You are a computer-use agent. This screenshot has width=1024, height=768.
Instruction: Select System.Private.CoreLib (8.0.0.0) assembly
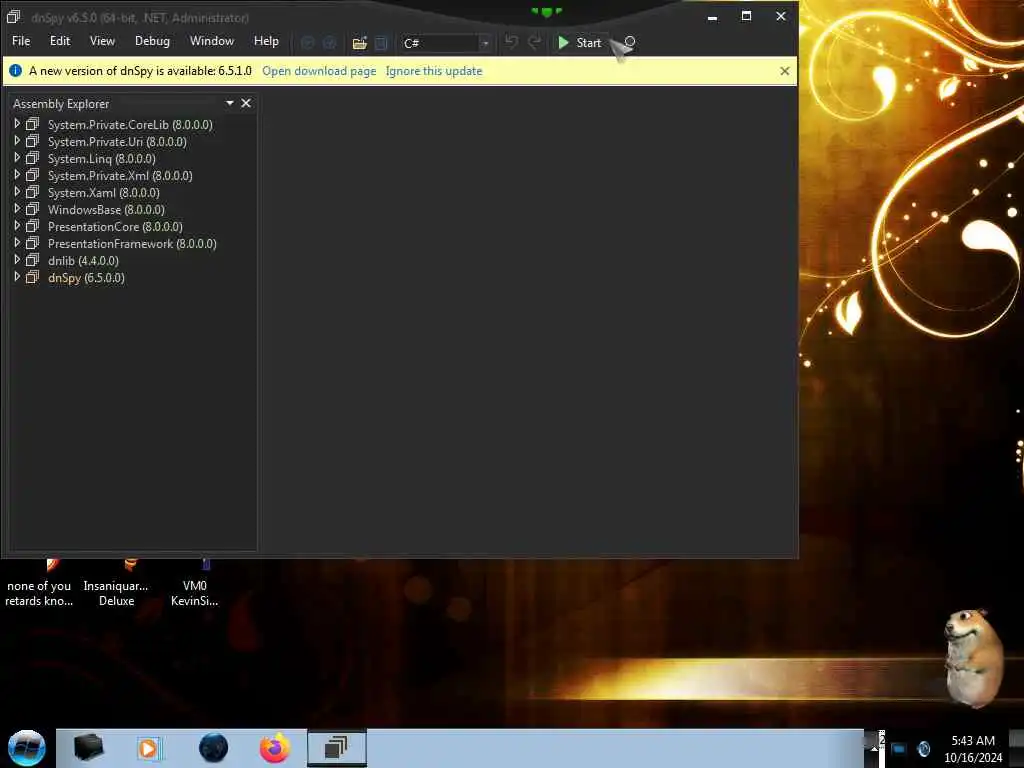pos(130,125)
